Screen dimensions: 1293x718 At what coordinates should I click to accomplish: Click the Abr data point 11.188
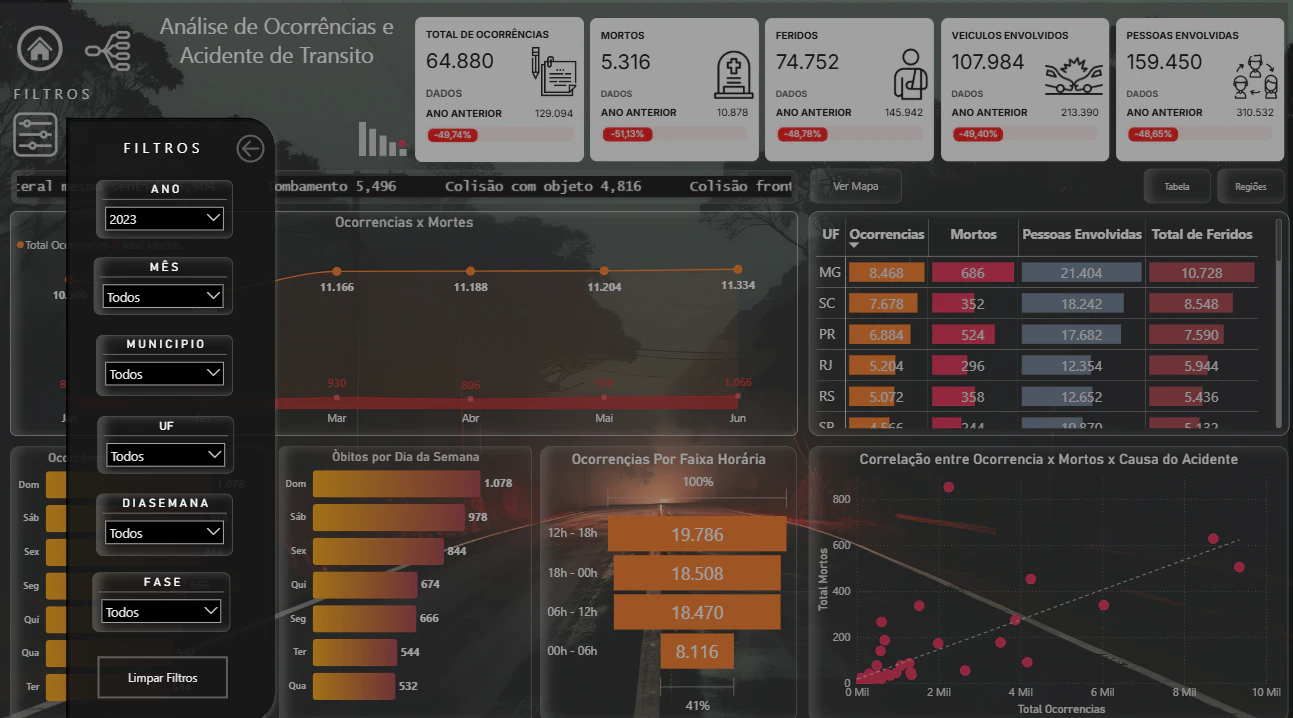470,271
